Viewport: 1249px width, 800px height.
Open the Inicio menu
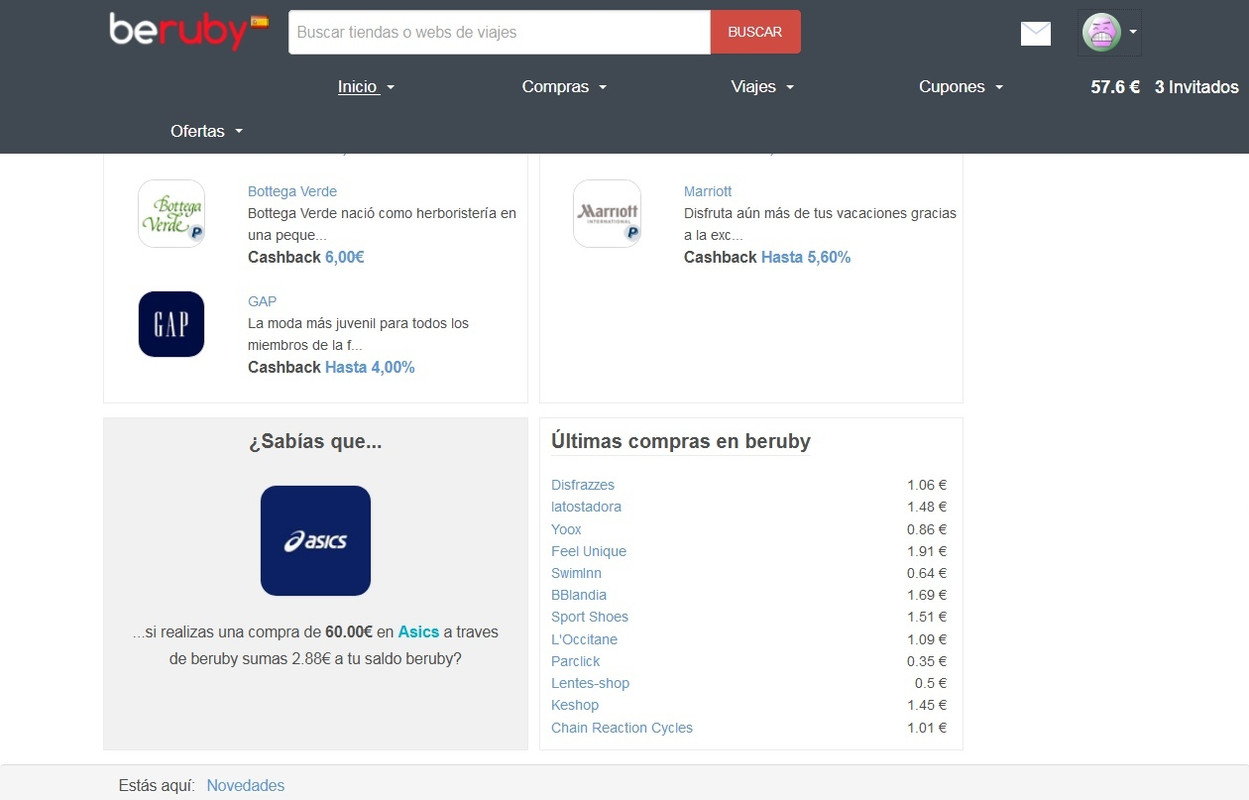coord(357,87)
